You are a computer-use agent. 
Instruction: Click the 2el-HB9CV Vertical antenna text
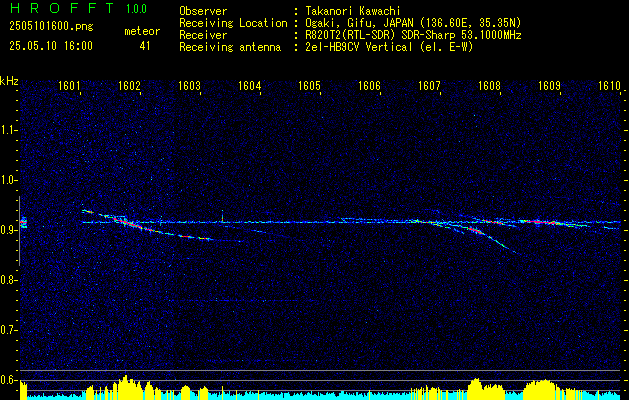point(389,47)
